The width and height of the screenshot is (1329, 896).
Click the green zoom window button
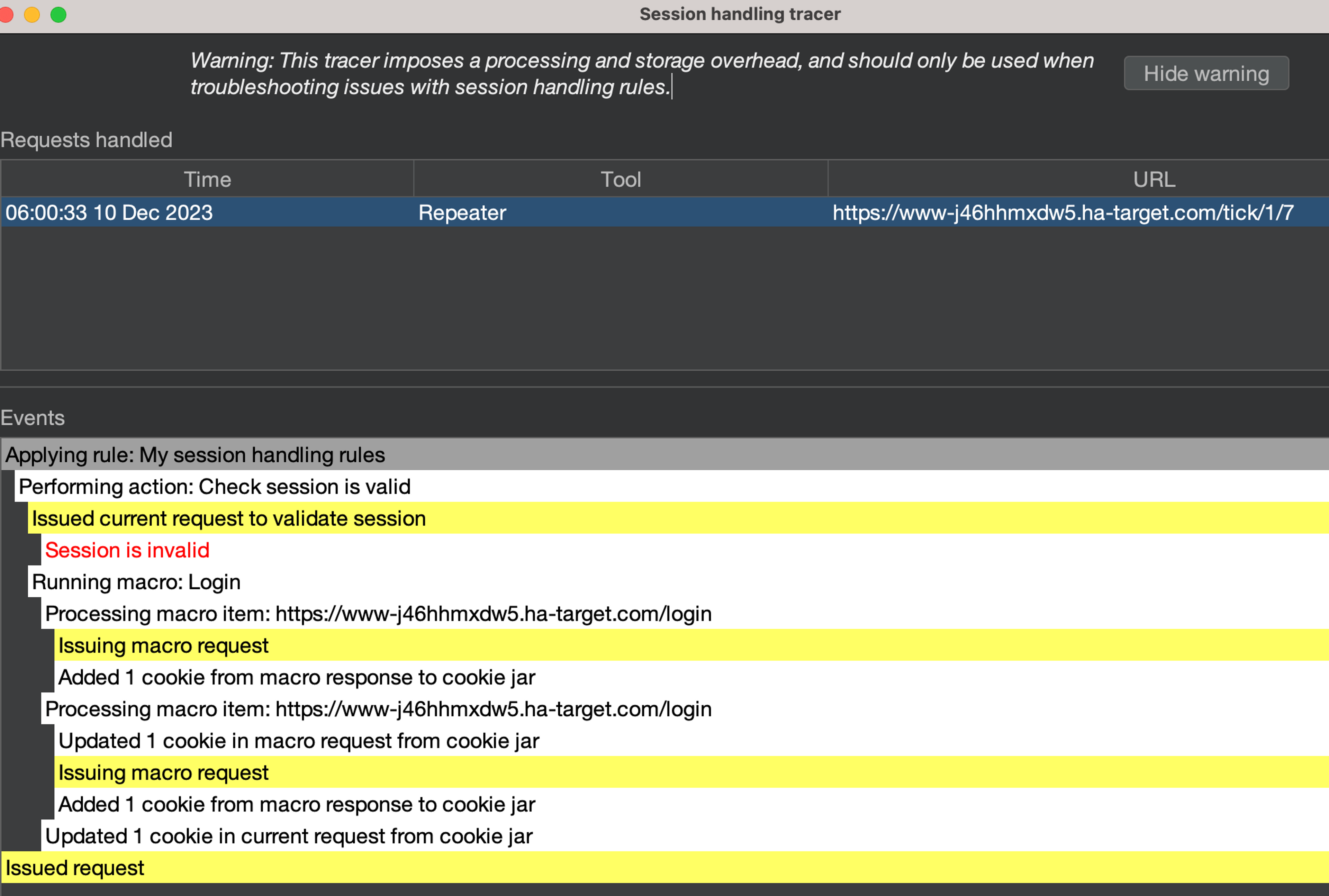(58, 14)
